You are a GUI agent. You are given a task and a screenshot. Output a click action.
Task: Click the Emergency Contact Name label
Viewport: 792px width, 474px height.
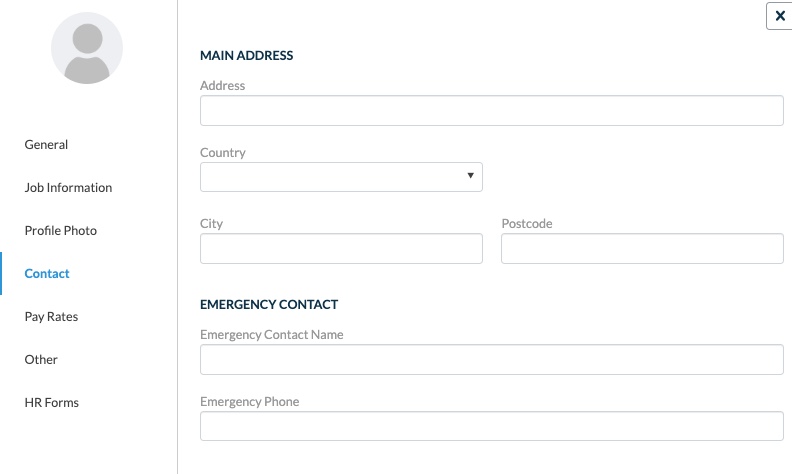(272, 335)
